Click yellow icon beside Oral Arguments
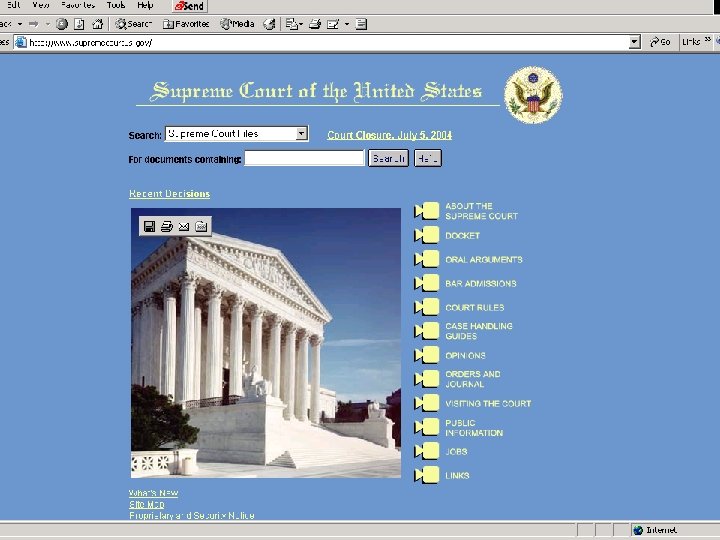The height and width of the screenshot is (540, 720). 427,259
